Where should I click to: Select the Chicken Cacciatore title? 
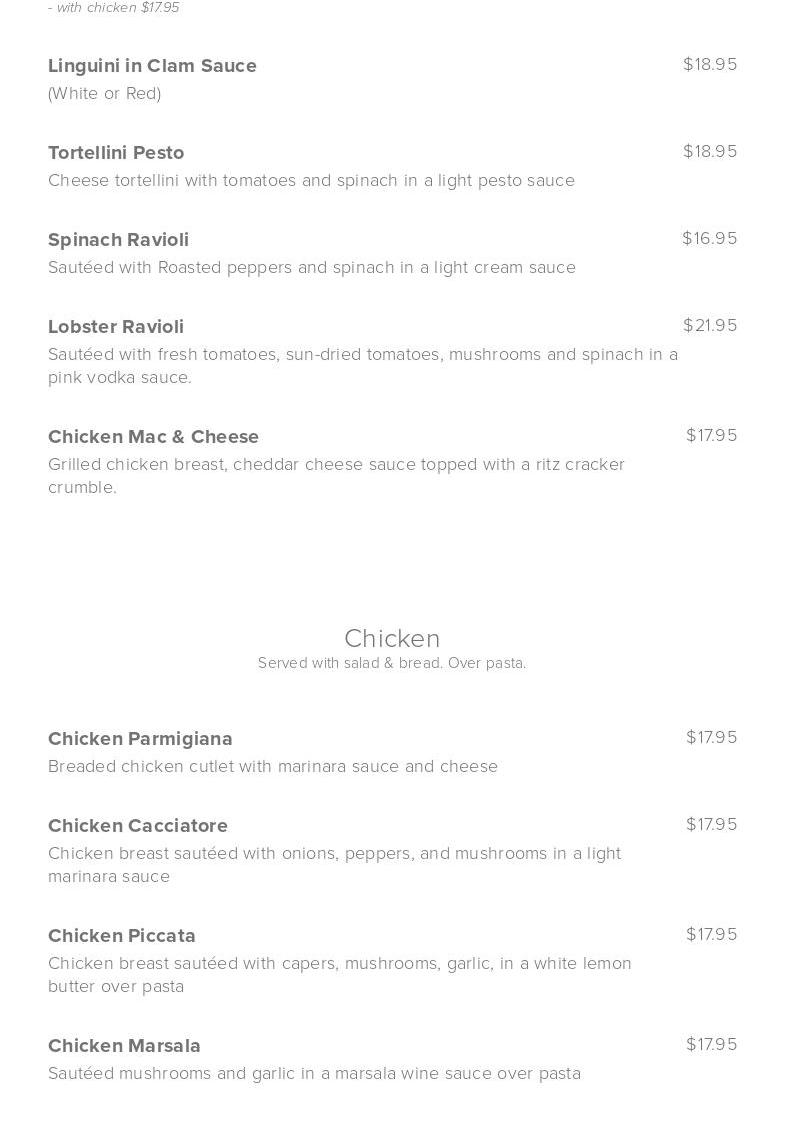(138, 826)
